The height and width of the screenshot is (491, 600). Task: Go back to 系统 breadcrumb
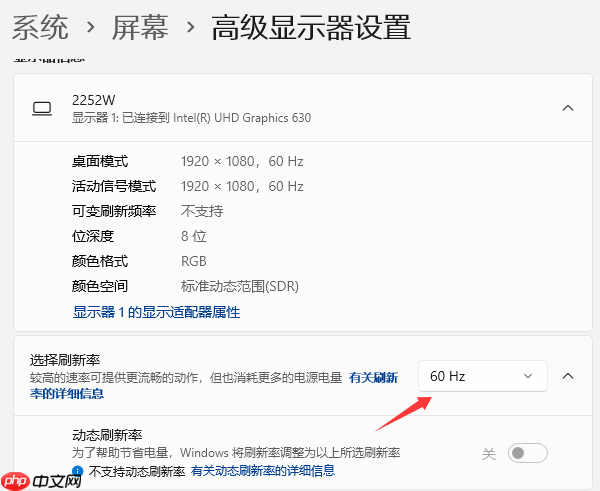point(41,28)
